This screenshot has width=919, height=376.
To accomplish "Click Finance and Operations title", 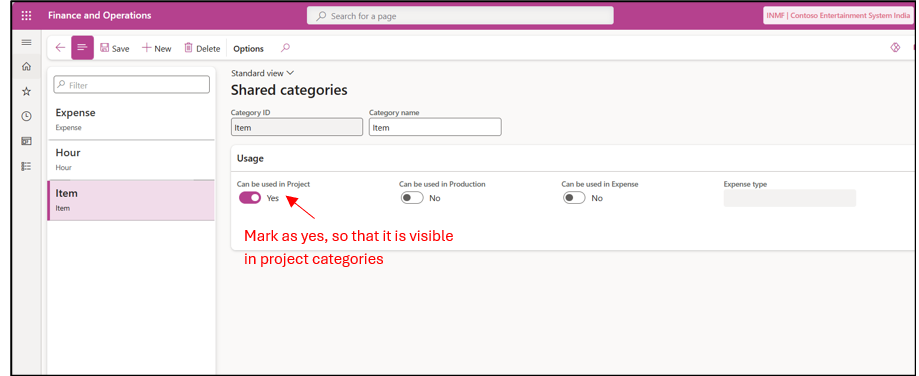I will (x=100, y=16).
